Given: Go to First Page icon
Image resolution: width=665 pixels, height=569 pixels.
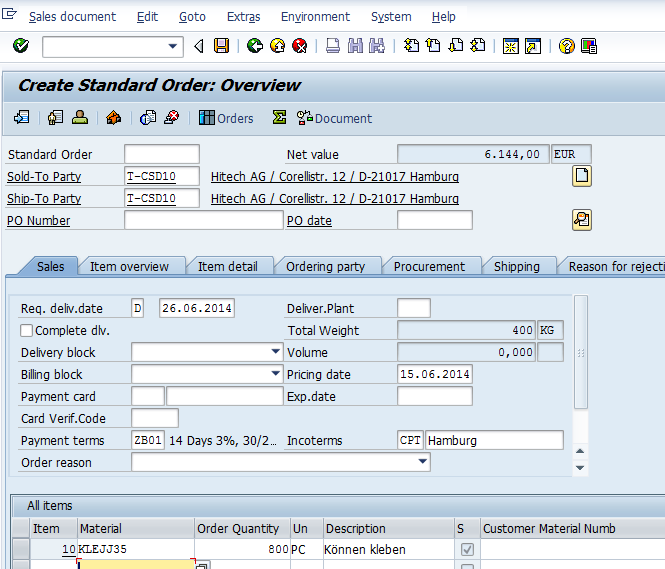Looking at the screenshot, I should [x=411, y=45].
